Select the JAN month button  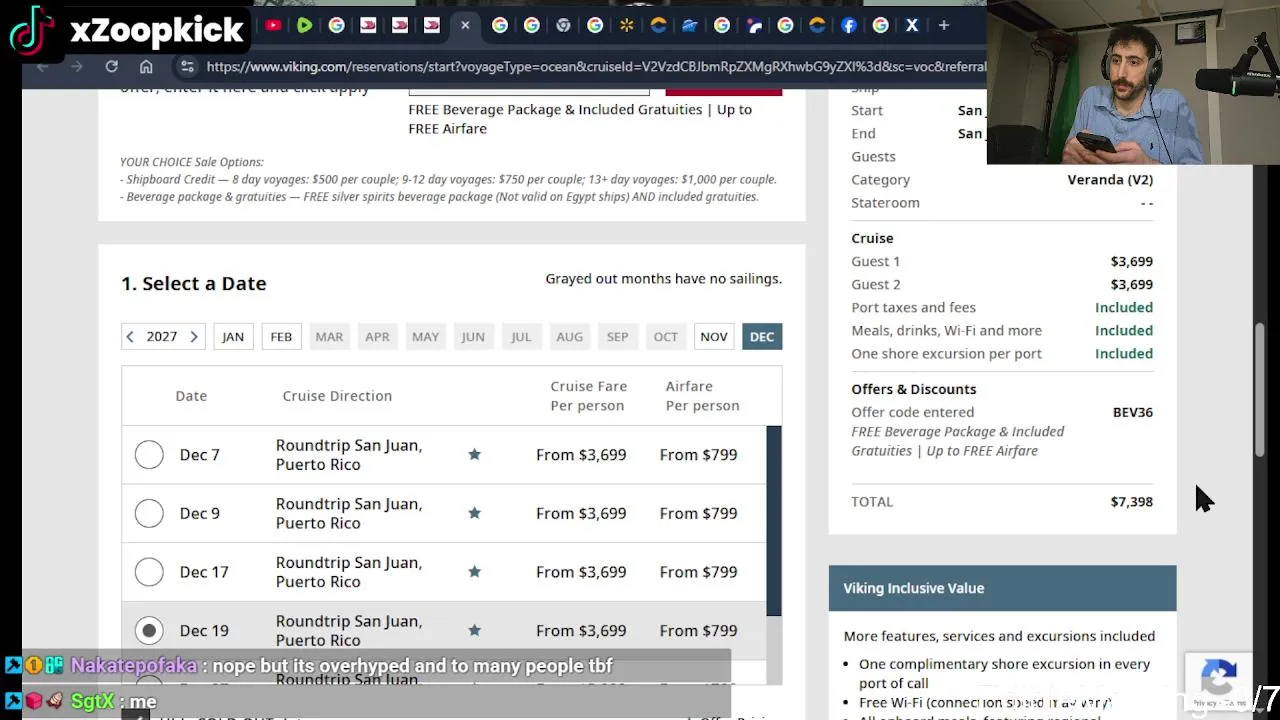point(232,337)
